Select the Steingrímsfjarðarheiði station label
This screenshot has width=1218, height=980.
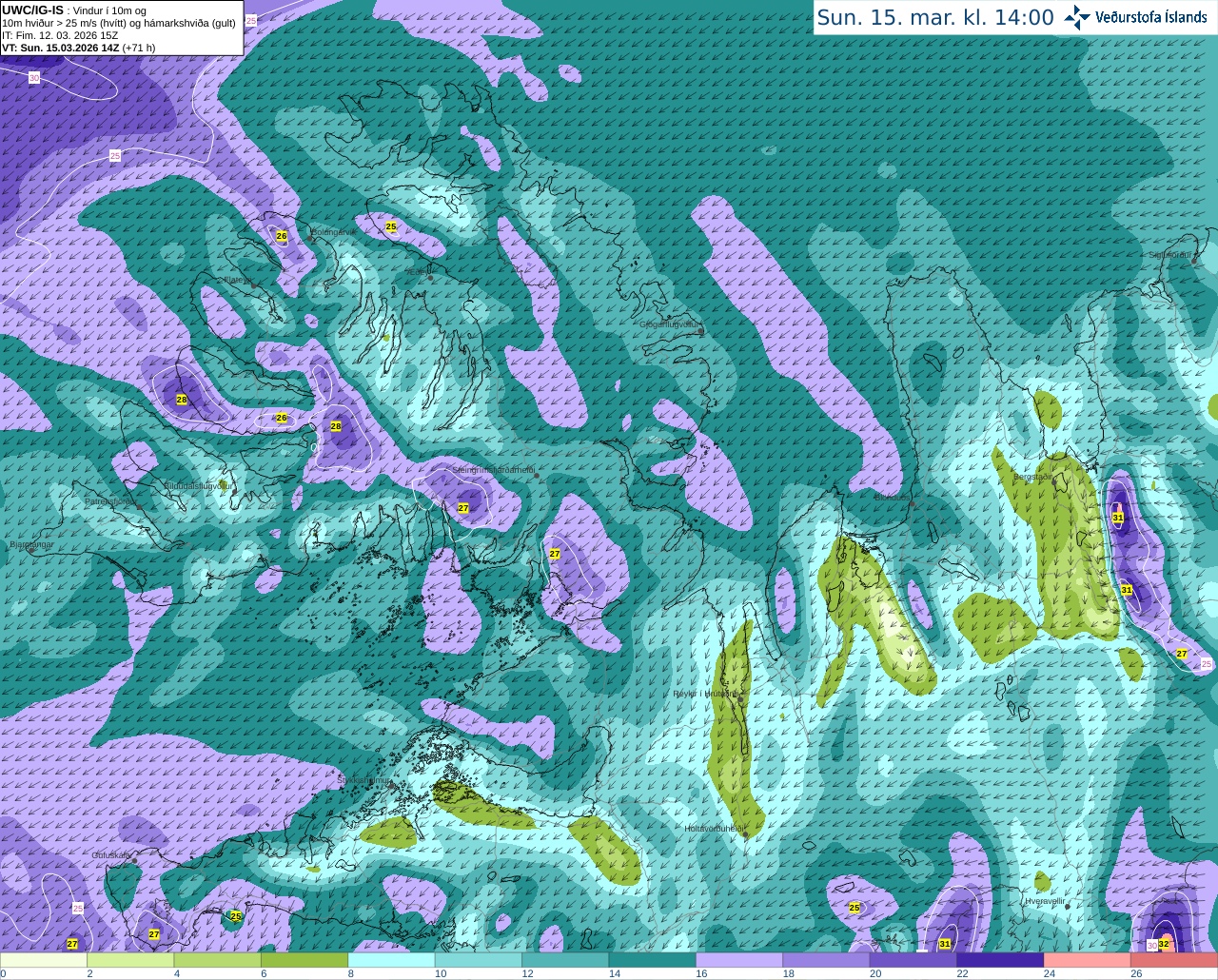[494, 470]
